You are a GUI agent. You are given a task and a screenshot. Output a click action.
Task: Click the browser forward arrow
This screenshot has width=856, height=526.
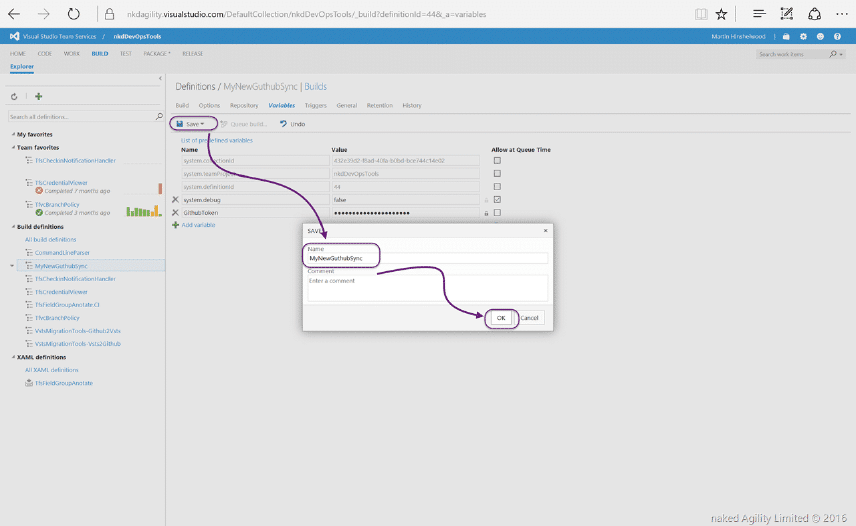tap(44, 14)
